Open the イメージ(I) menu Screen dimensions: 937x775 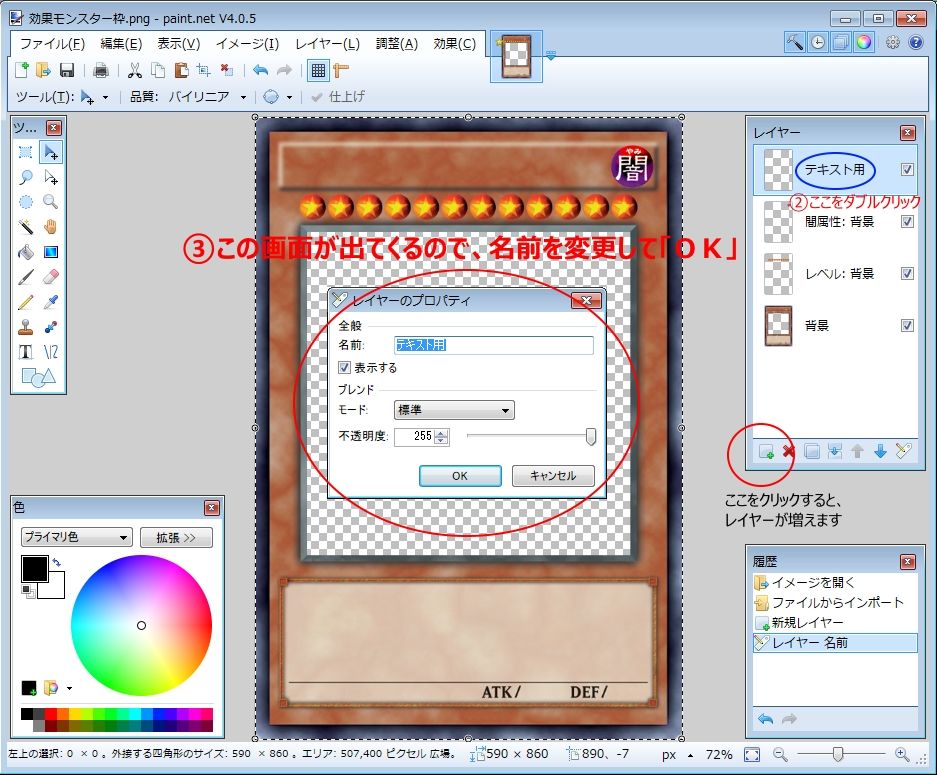(247, 44)
